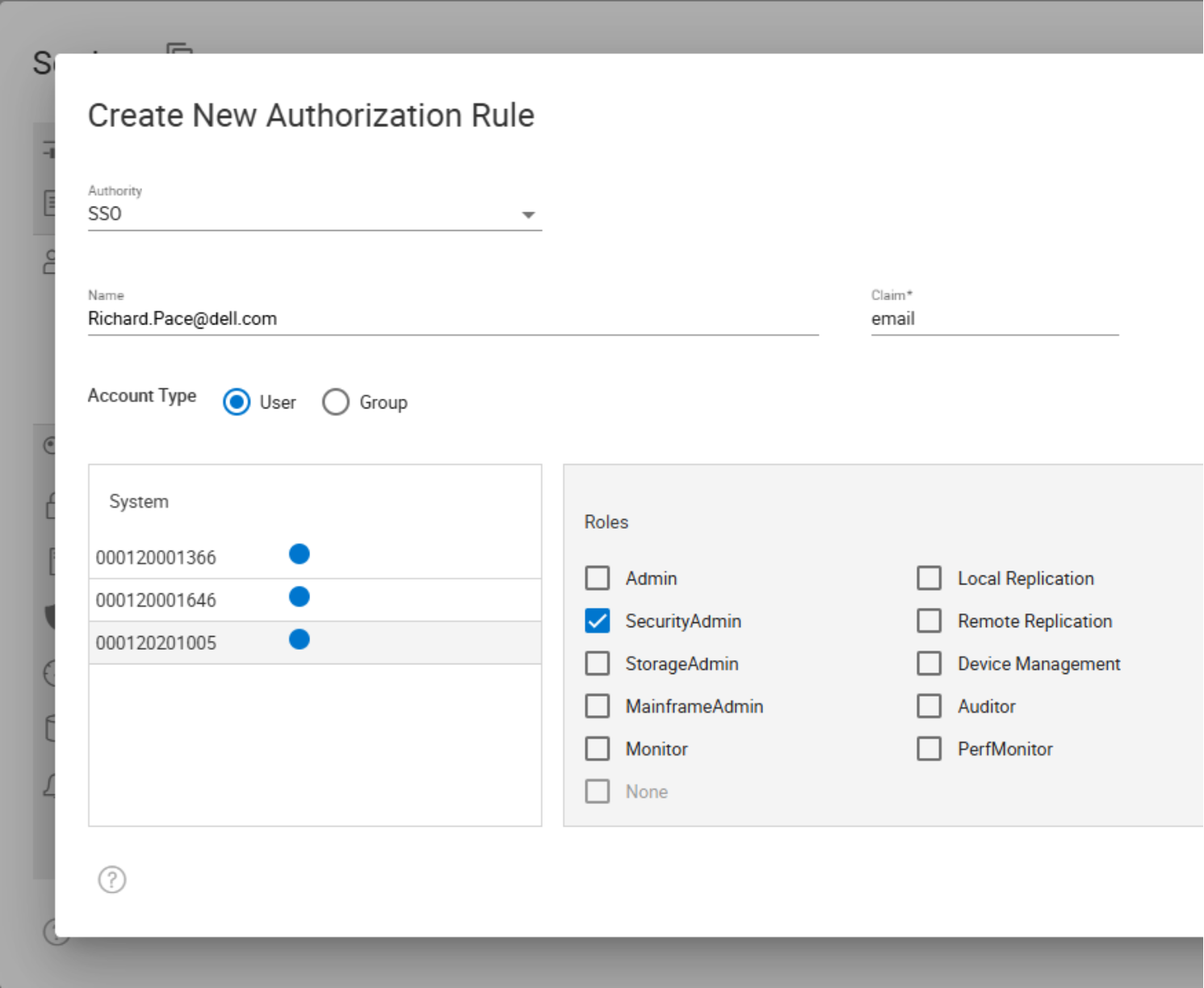This screenshot has width=1204, height=988.
Task: Click the Claim input field
Action: tap(995, 319)
